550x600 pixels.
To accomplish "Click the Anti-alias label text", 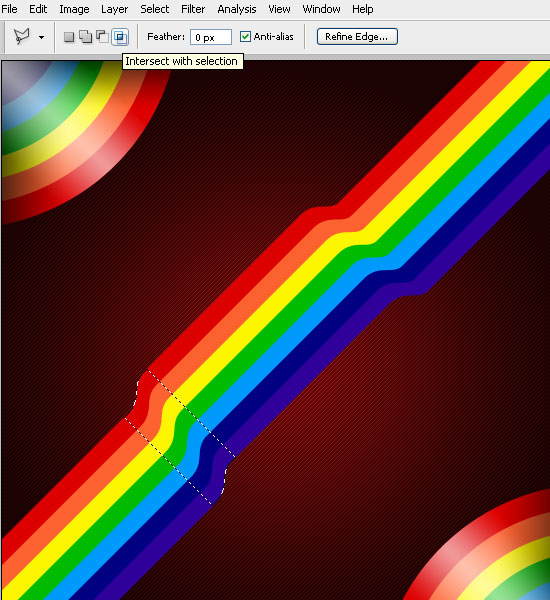I will 273,37.
